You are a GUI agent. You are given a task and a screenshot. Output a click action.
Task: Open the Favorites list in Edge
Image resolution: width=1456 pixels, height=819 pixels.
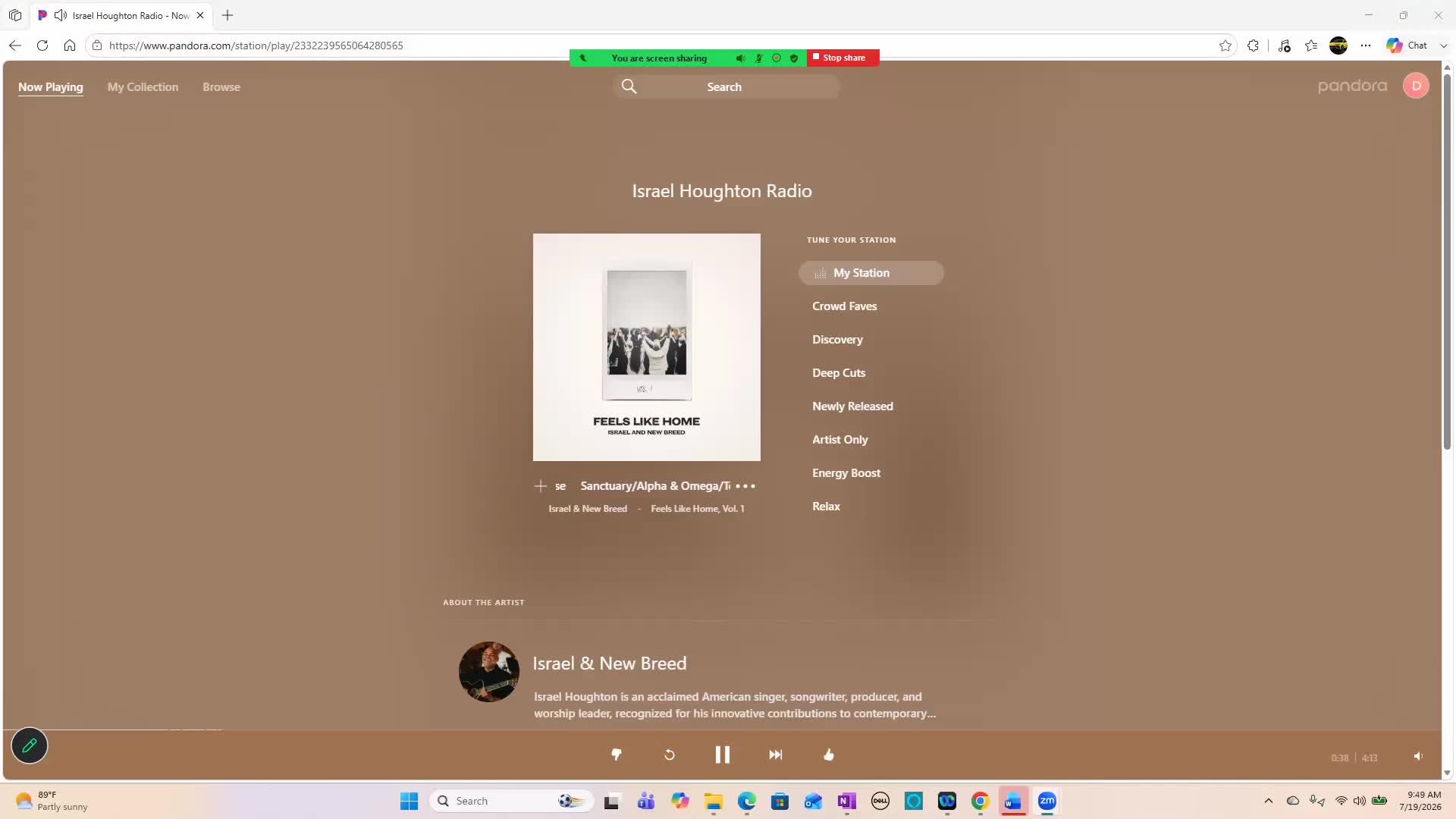pyautogui.click(x=1311, y=45)
